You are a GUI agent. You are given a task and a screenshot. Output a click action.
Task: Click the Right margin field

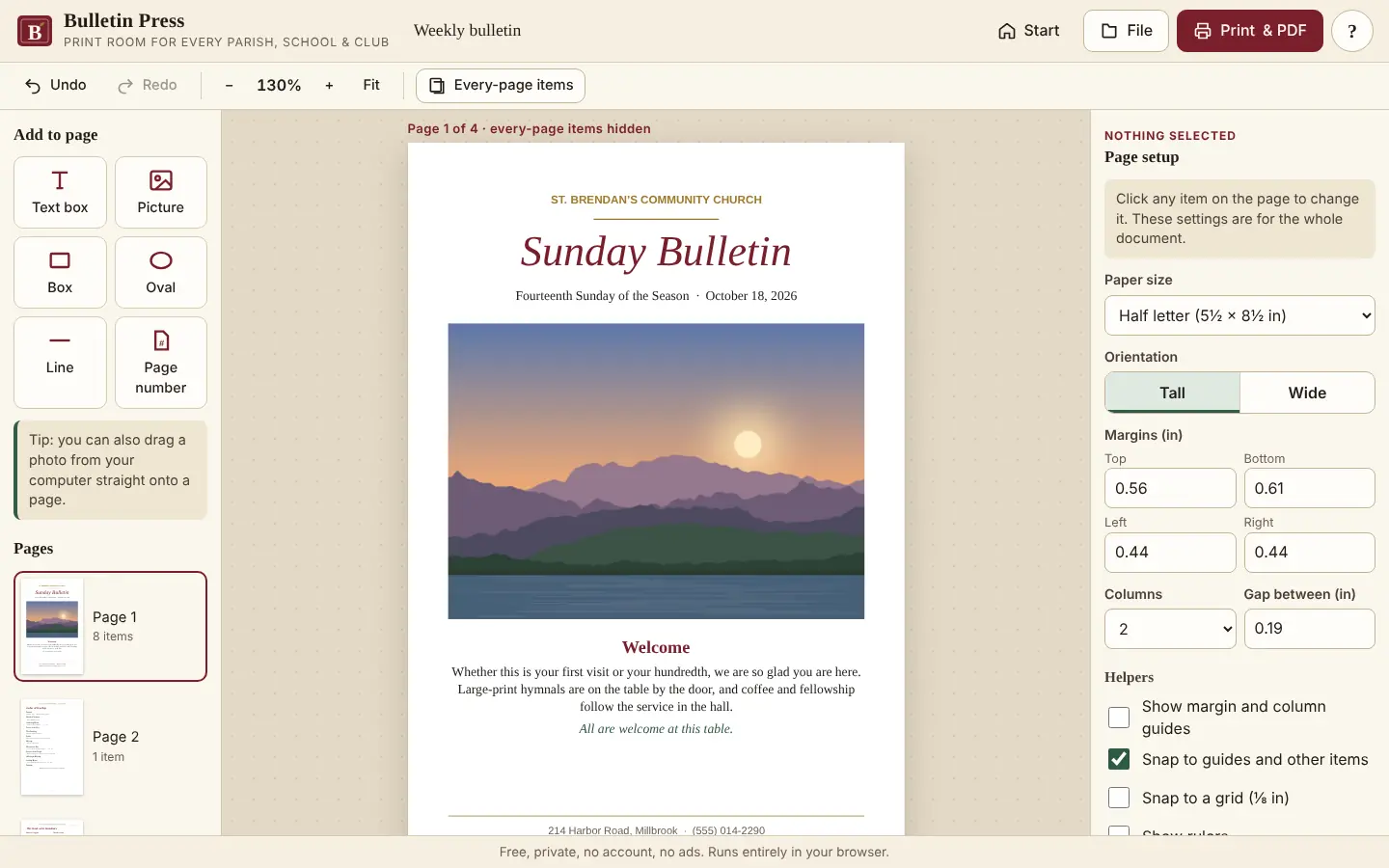1309,553
